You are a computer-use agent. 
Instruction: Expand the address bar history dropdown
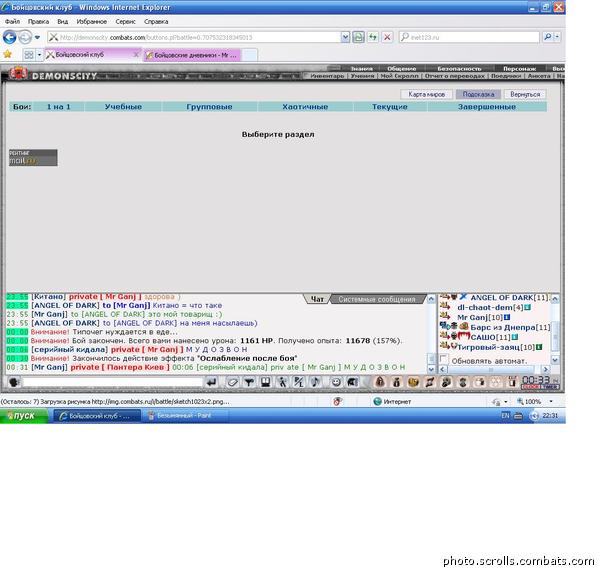pyautogui.click(x=345, y=37)
